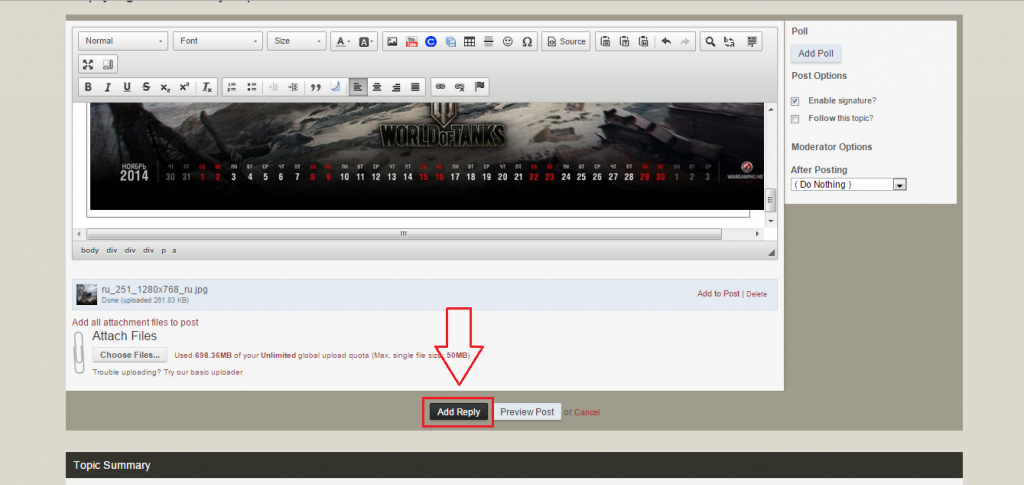Click the Select All icon

point(752,41)
